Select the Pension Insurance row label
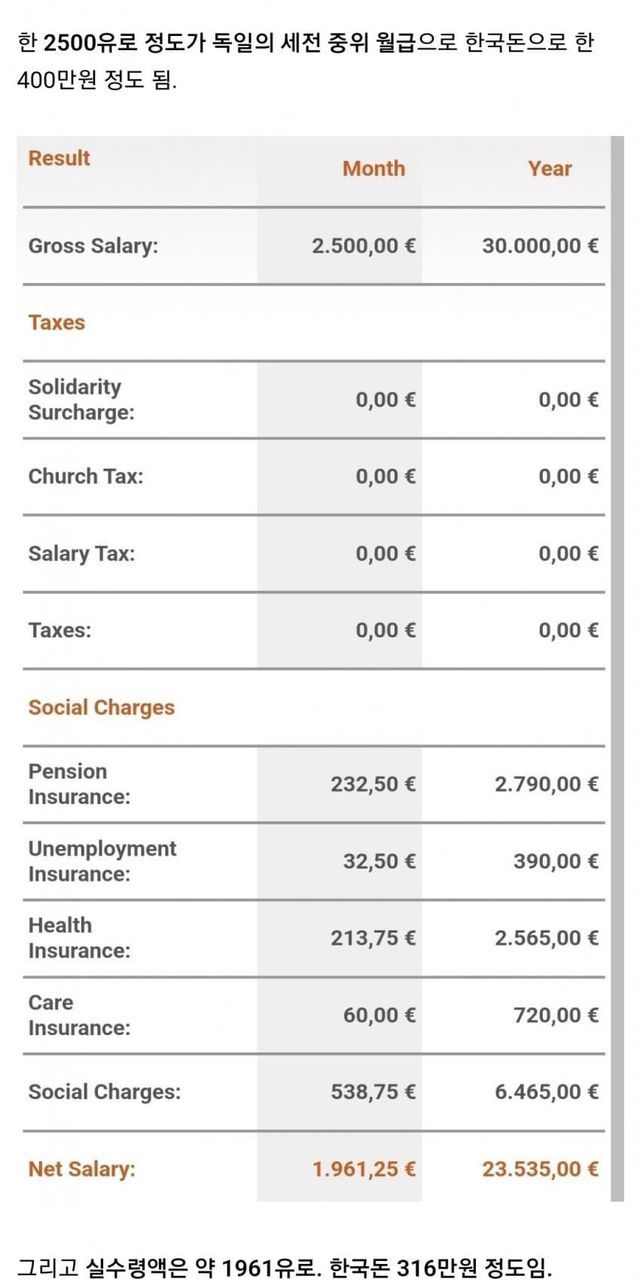The width and height of the screenshot is (640, 1280). [79, 784]
